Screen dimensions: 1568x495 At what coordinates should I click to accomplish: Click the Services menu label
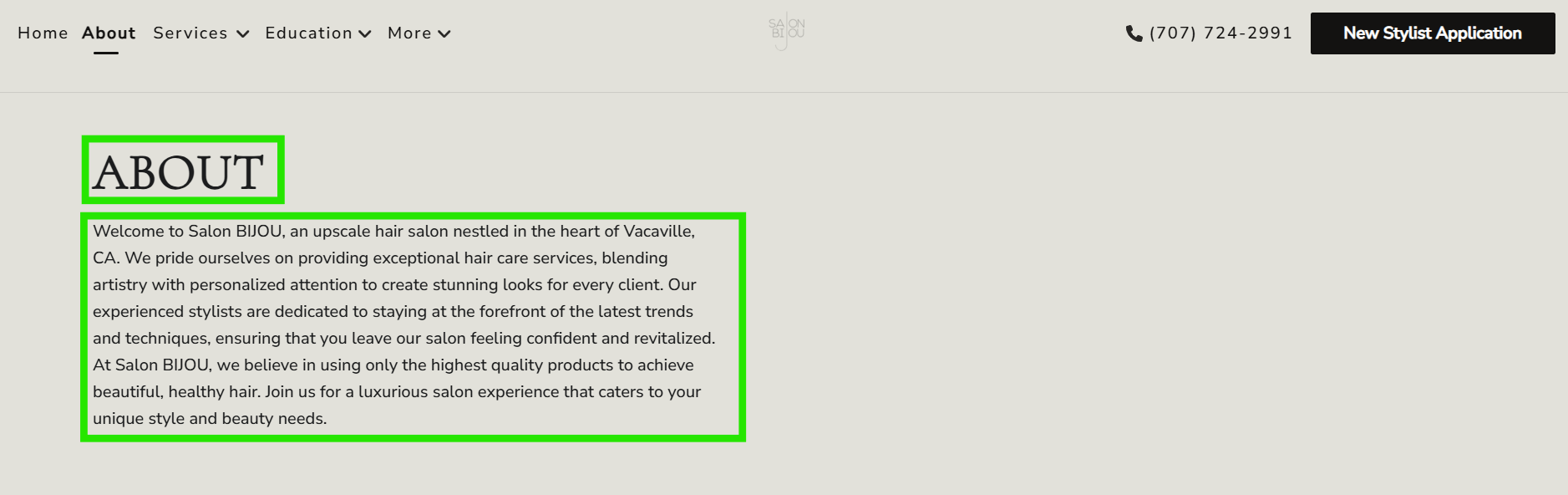pos(190,33)
